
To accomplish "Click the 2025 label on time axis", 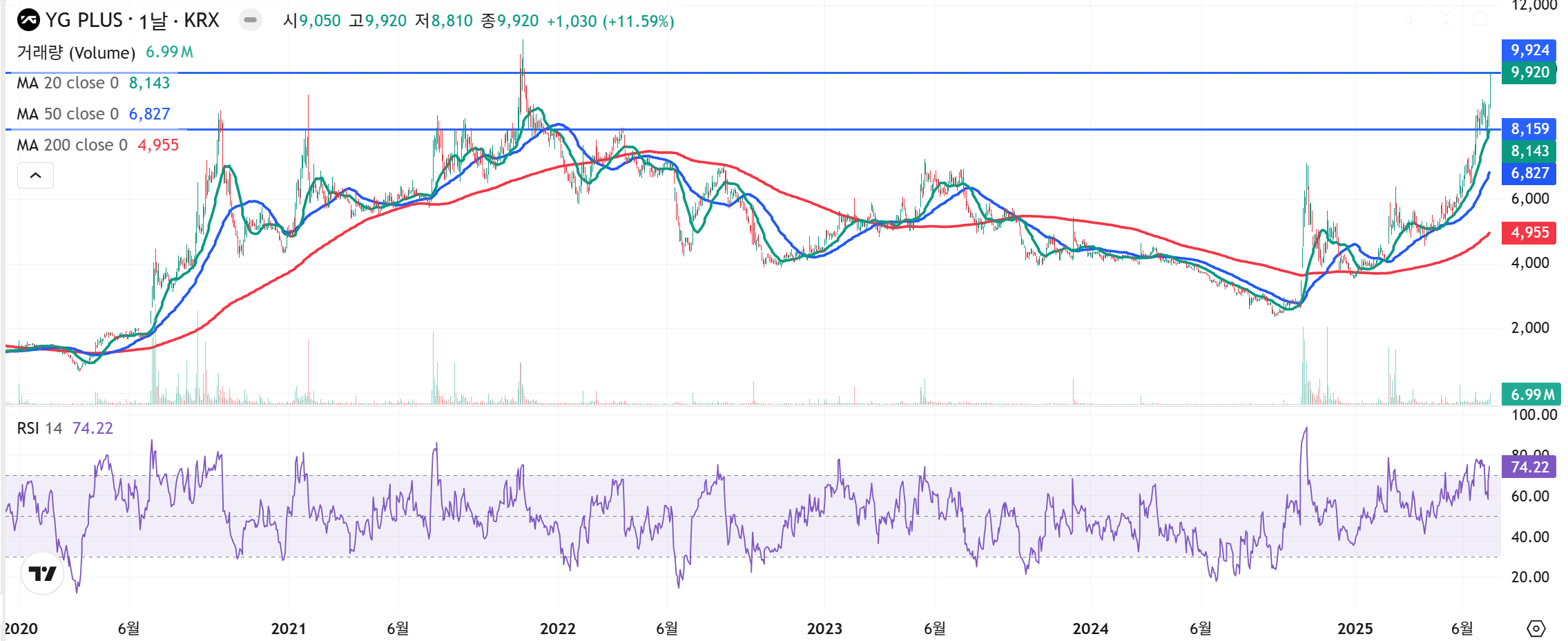I will coord(1355,629).
